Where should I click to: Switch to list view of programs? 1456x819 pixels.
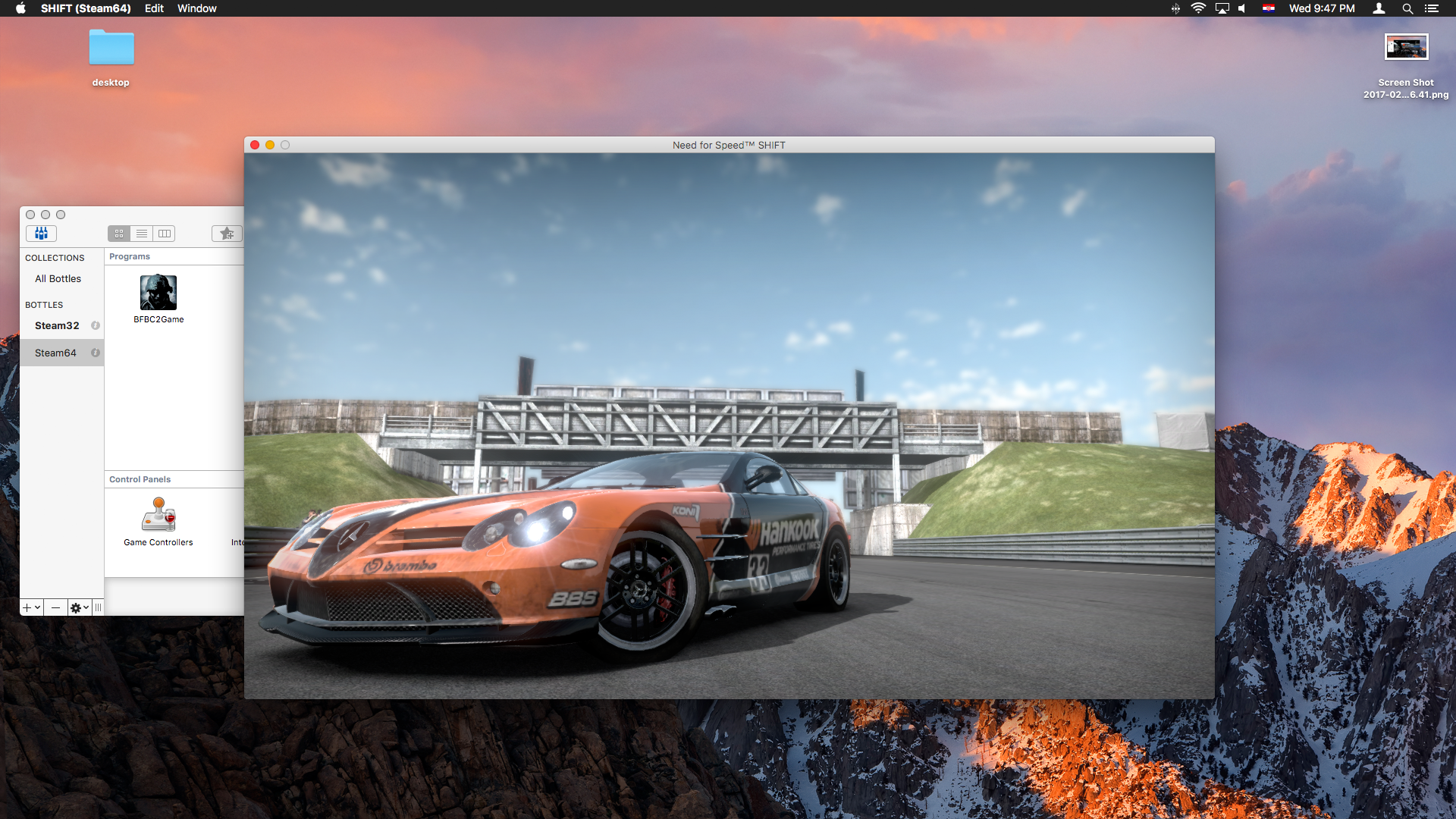click(x=142, y=234)
